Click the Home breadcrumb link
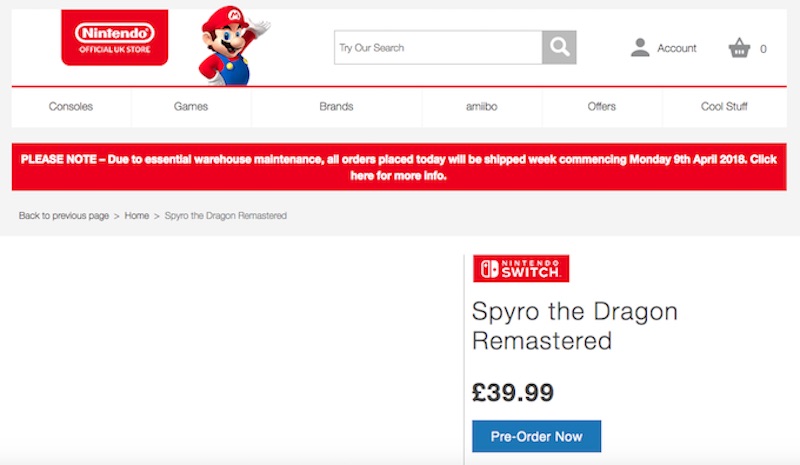This screenshot has width=800, height=465. pyautogui.click(x=136, y=216)
